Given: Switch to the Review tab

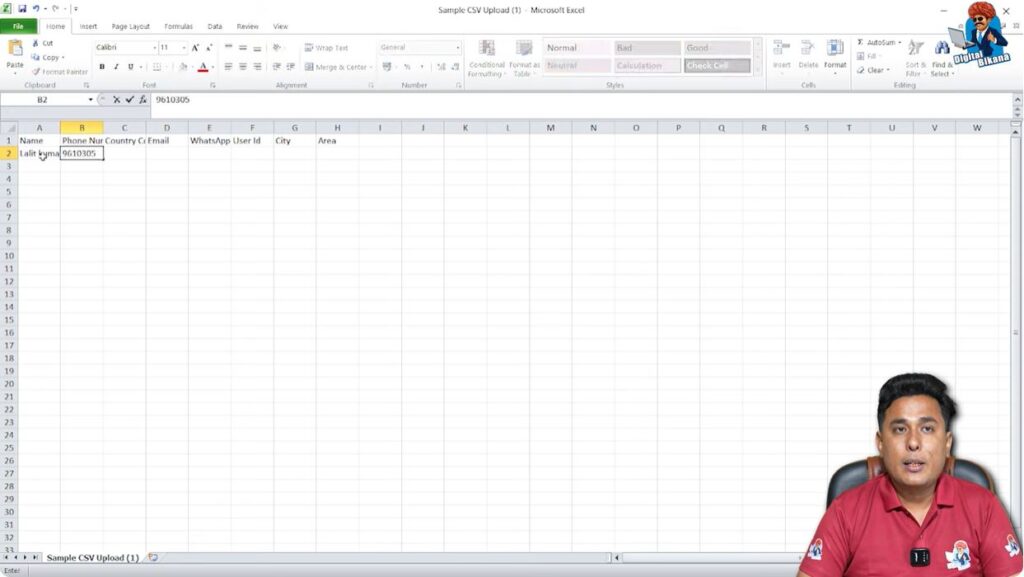Looking at the screenshot, I should click(x=248, y=27).
